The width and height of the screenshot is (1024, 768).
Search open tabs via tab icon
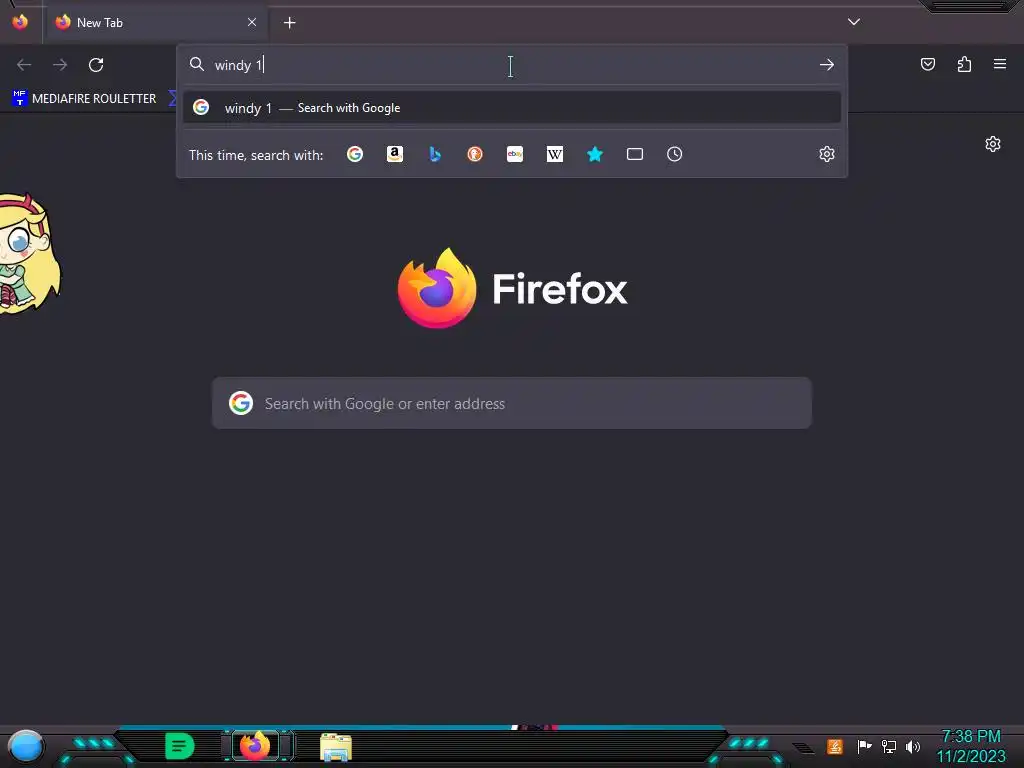pyautogui.click(x=635, y=154)
